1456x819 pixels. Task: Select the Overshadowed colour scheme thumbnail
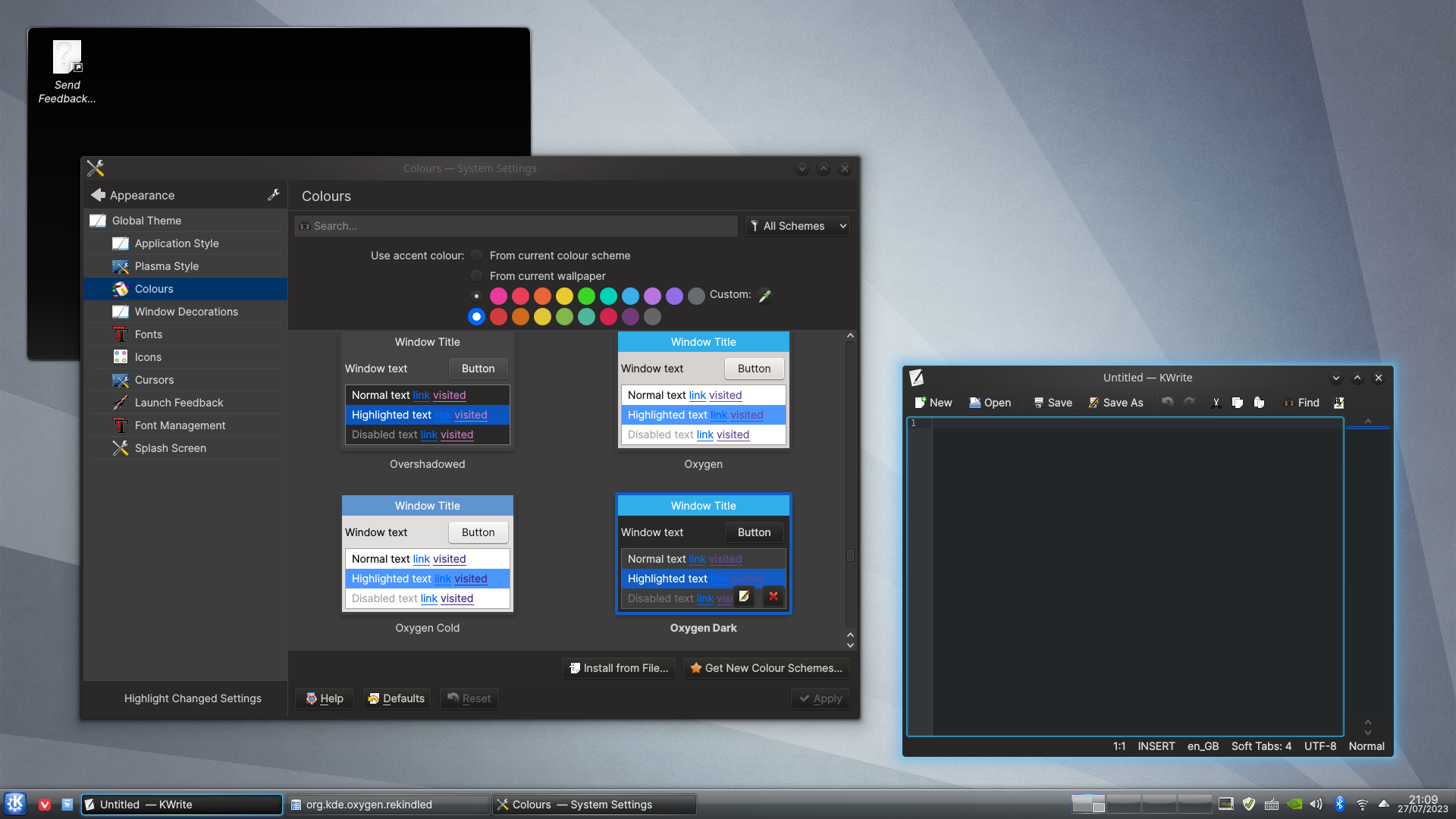tap(428, 391)
